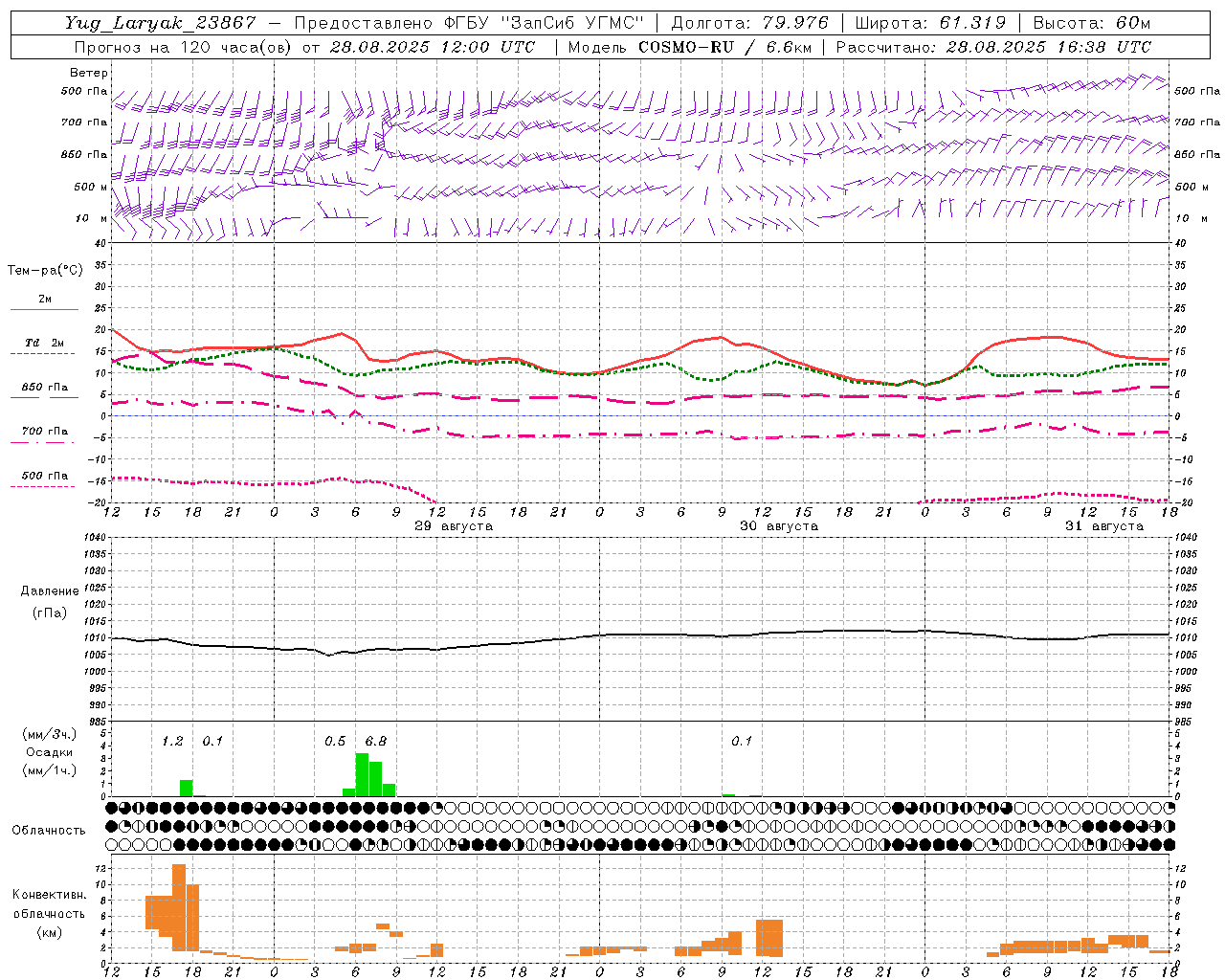Click the '29 августа' date label
The height and width of the screenshot is (980, 1225).
(454, 526)
